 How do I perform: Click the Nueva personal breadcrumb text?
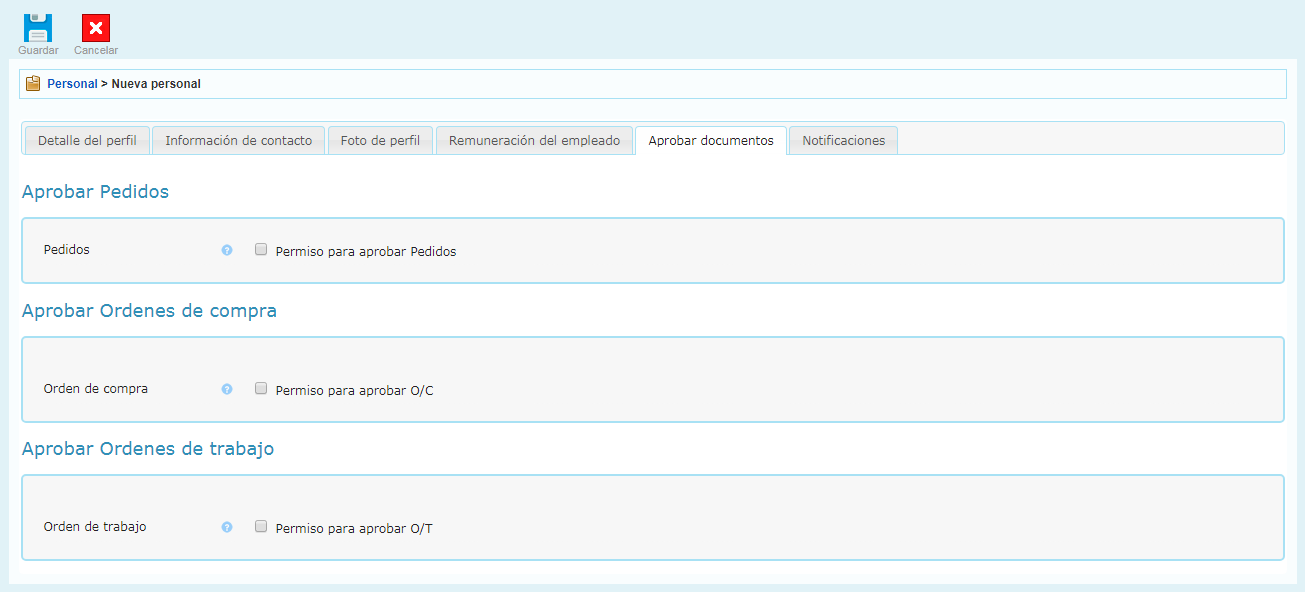(156, 84)
